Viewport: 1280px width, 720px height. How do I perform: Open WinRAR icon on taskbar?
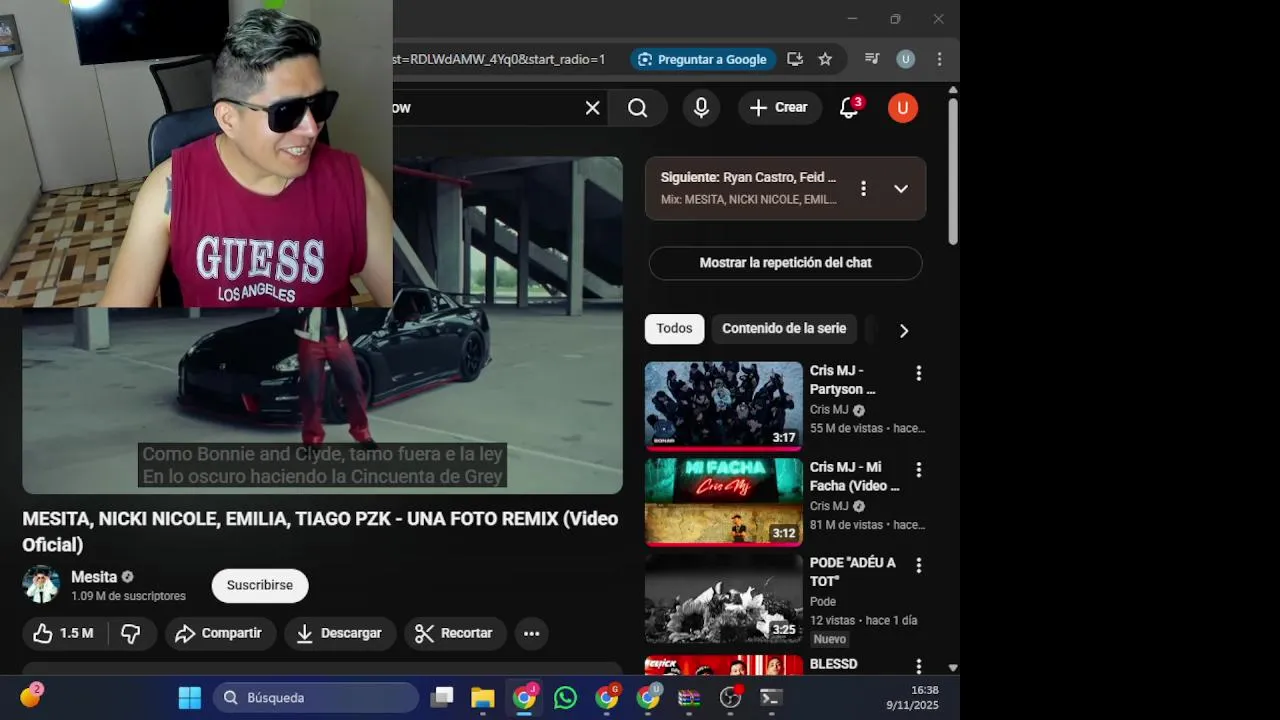689,697
